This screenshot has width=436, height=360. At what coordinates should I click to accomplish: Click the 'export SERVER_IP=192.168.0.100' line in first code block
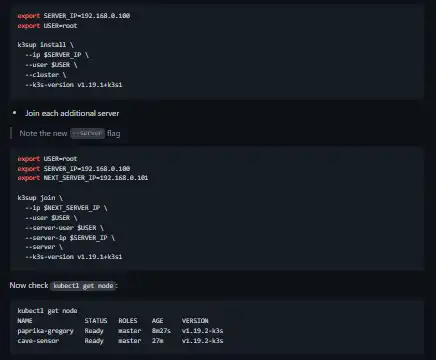point(74,16)
